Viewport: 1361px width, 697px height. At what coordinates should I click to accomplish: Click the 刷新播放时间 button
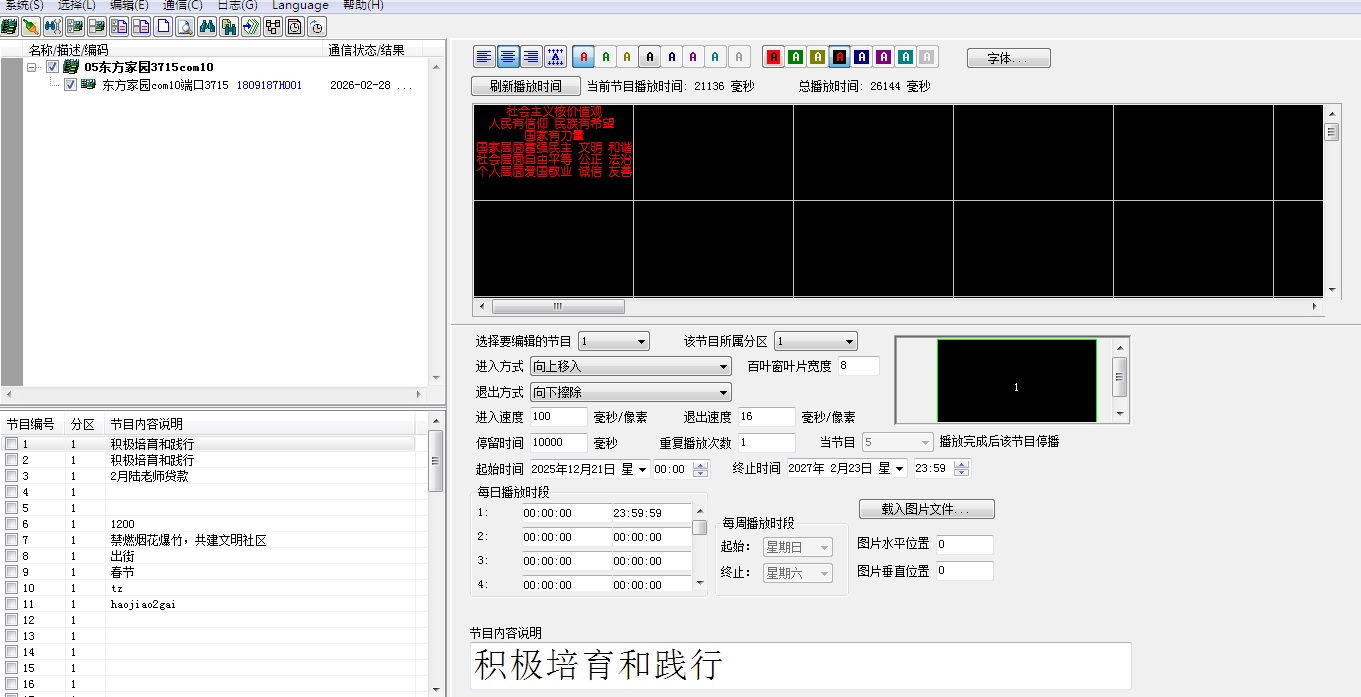pyautogui.click(x=526, y=87)
